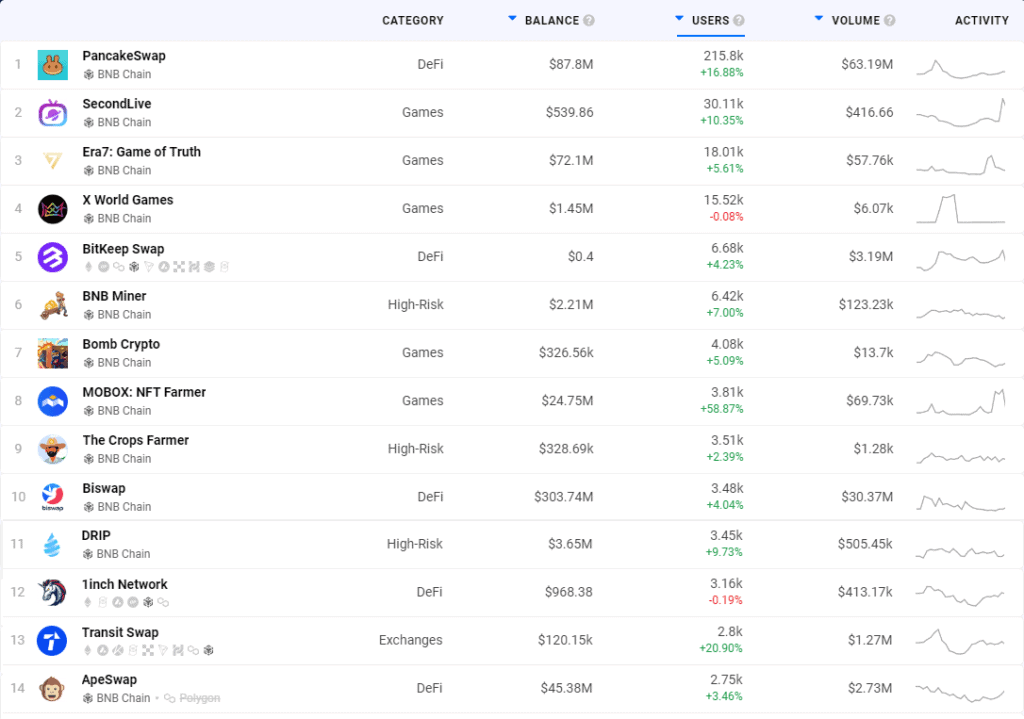
Task: Open the X World Games page
Action: point(128,200)
